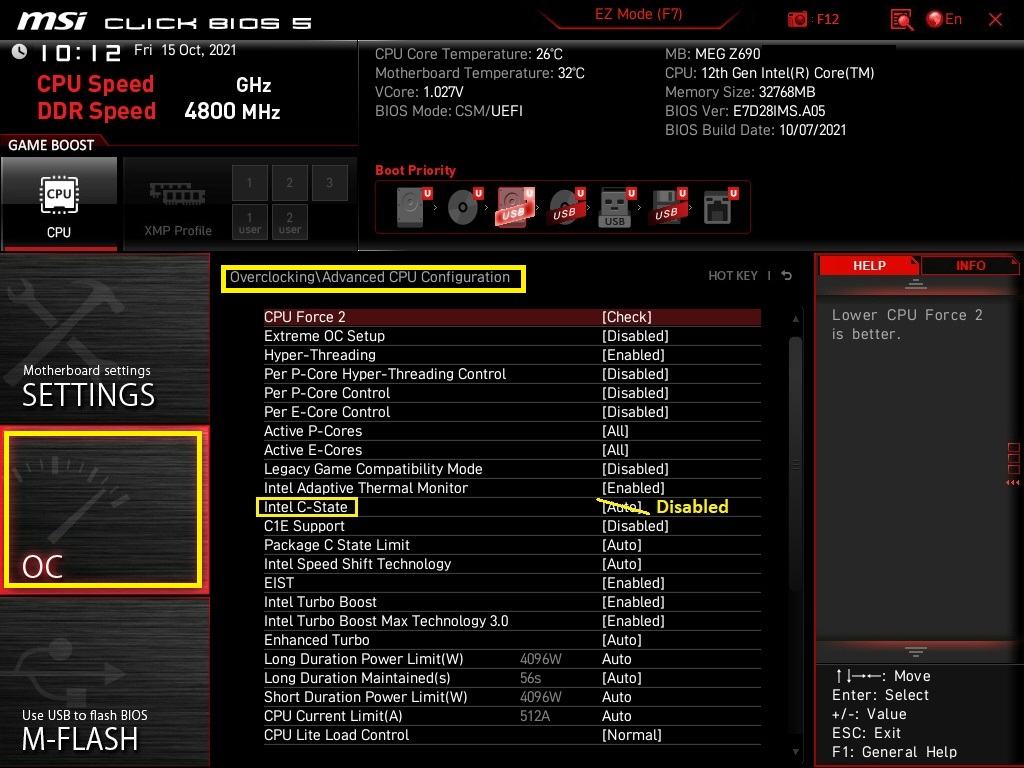This screenshot has height=768, width=1024.
Task: Select network boot device icon
Action: 719,207
